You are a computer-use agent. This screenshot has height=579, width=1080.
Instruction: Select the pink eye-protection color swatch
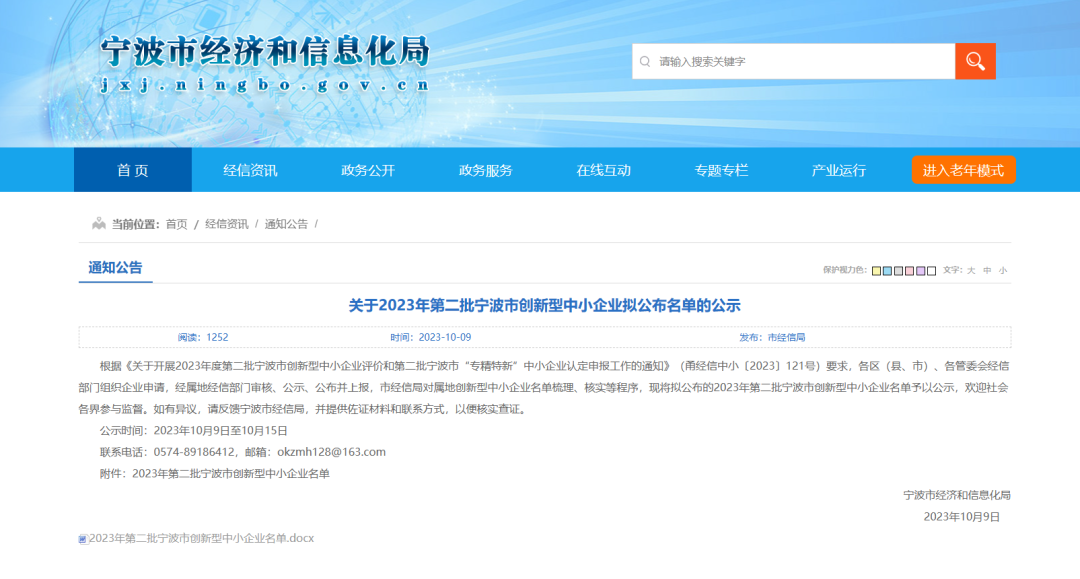point(909,270)
